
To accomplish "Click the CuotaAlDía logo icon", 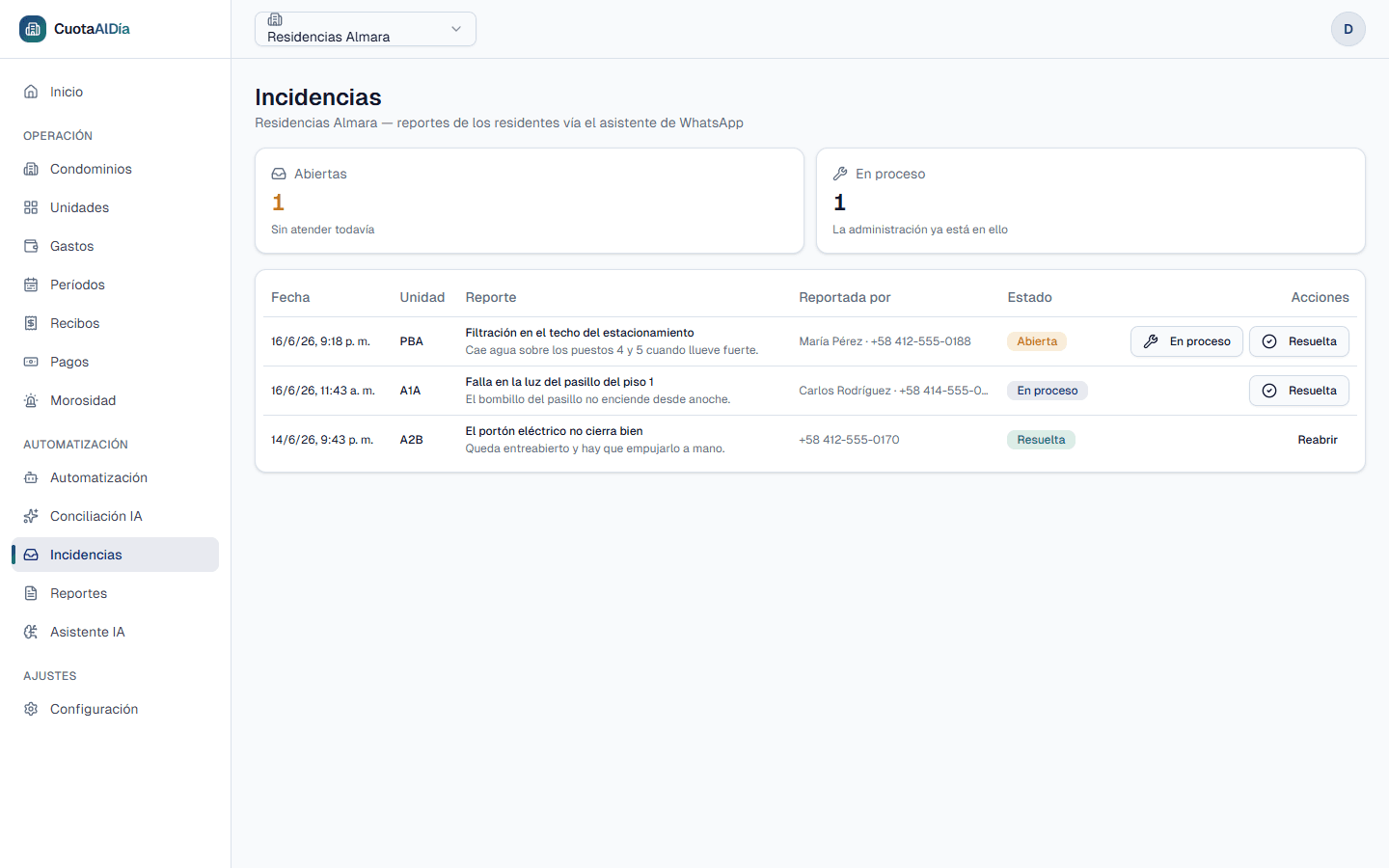I will pos(33,29).
